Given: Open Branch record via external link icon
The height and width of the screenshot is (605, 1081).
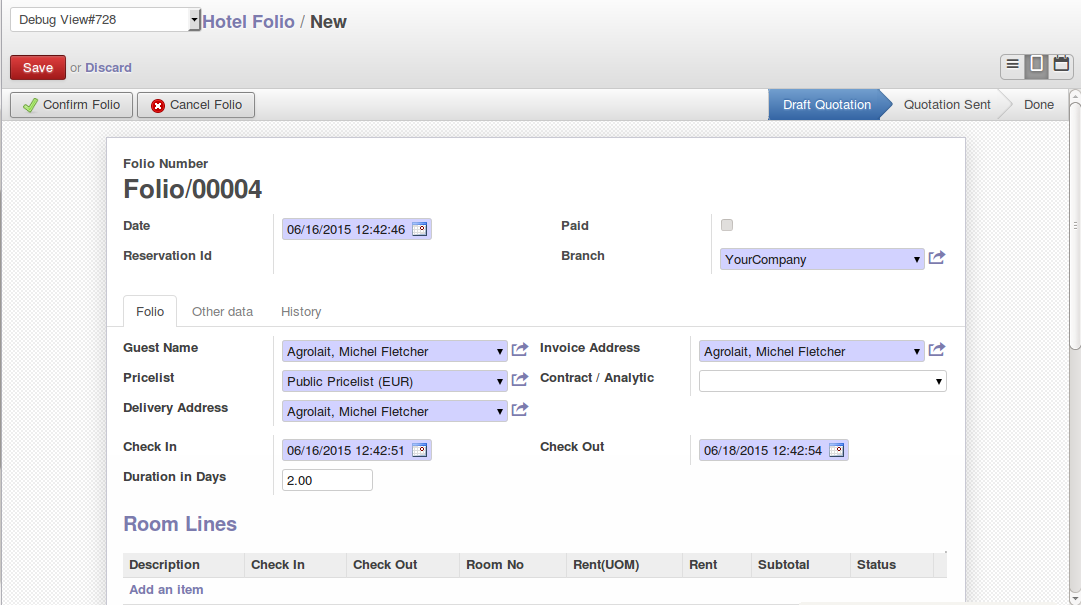Looking at the screenshot, I should tap(937, 258).
